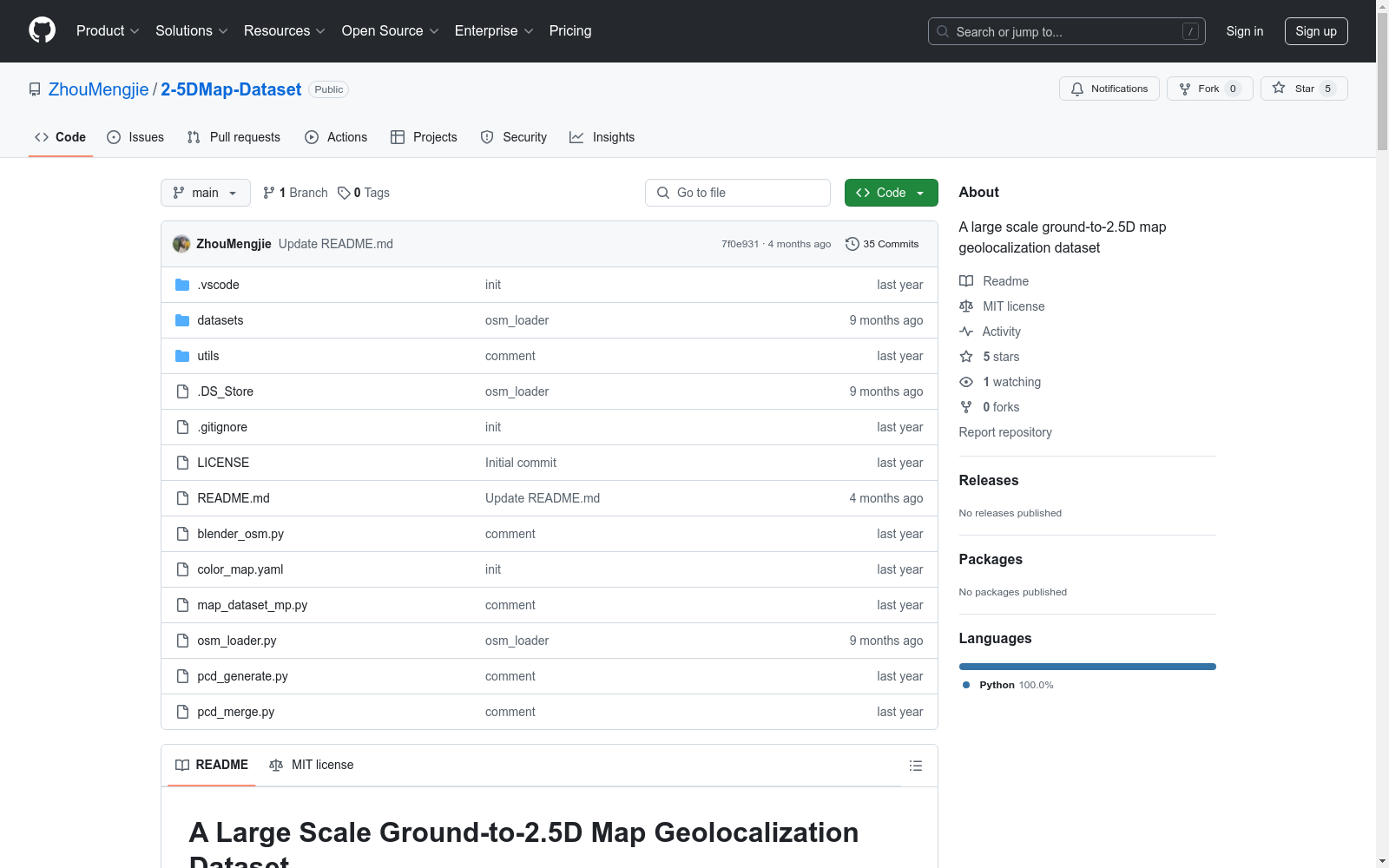Click the eye icon beside 1 watching
The image size is (1389, 868).
tap(966, 382)
